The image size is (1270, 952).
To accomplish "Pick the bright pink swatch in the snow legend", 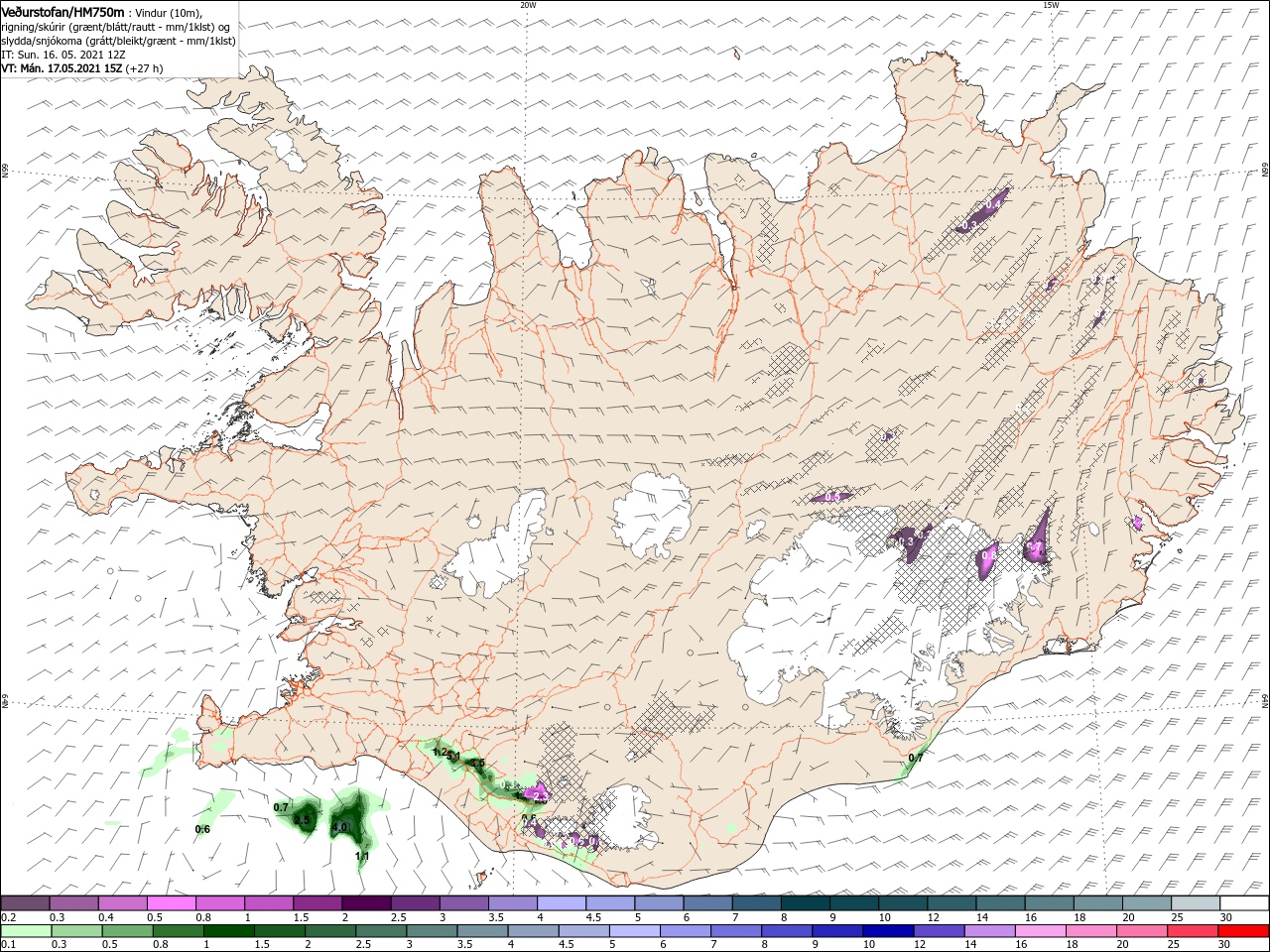I will [x=171, y=903].
